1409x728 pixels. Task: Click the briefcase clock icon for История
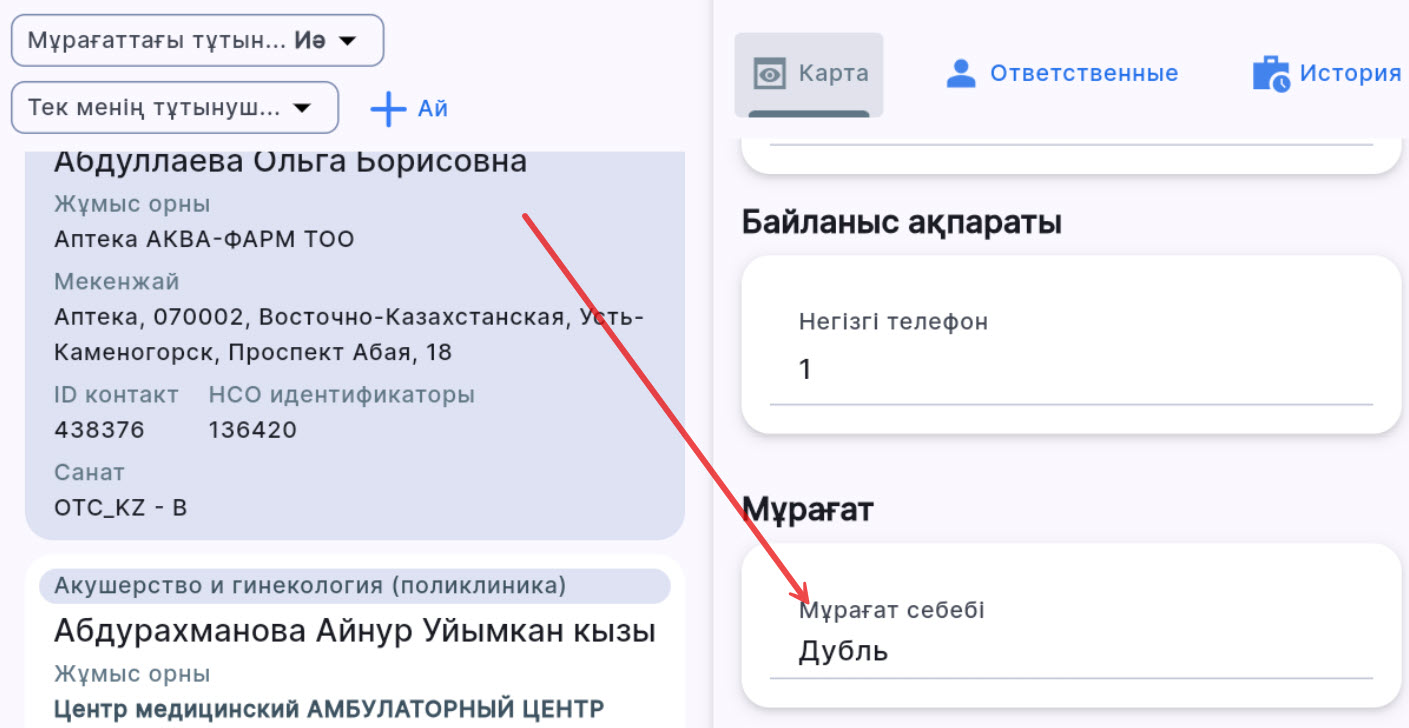1271,74
